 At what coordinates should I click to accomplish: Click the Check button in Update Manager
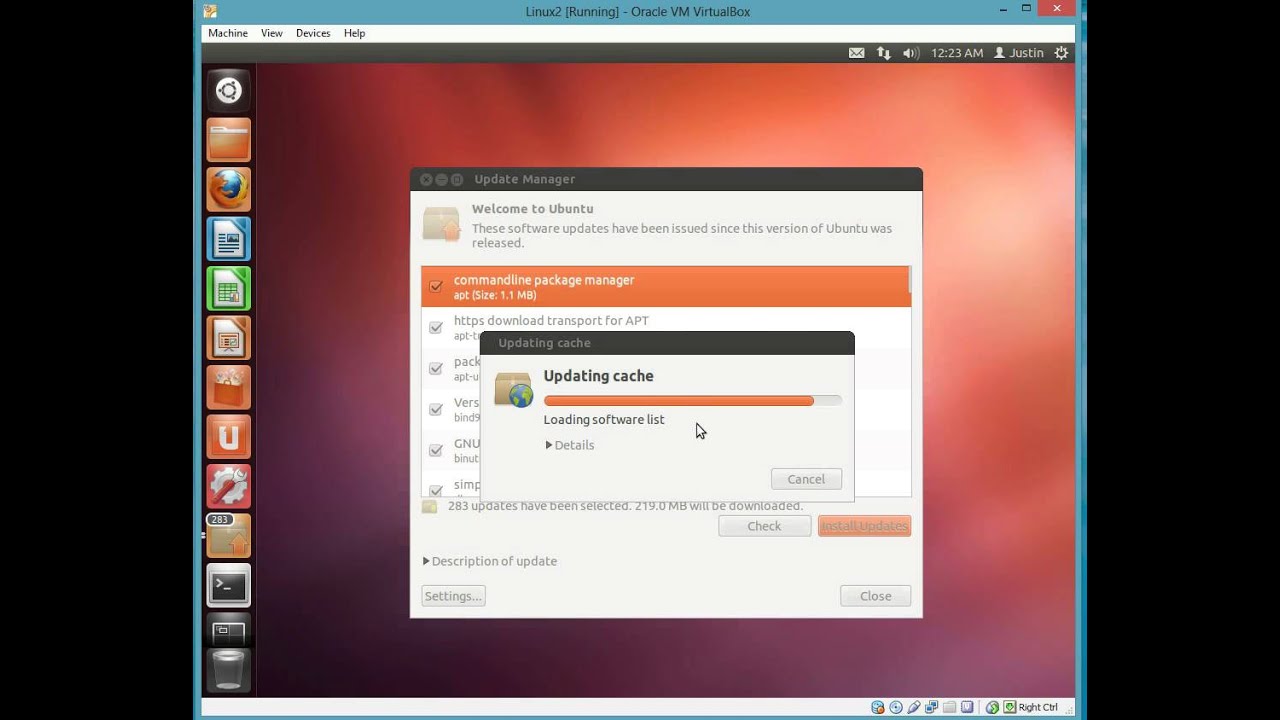tap(764, 526)
